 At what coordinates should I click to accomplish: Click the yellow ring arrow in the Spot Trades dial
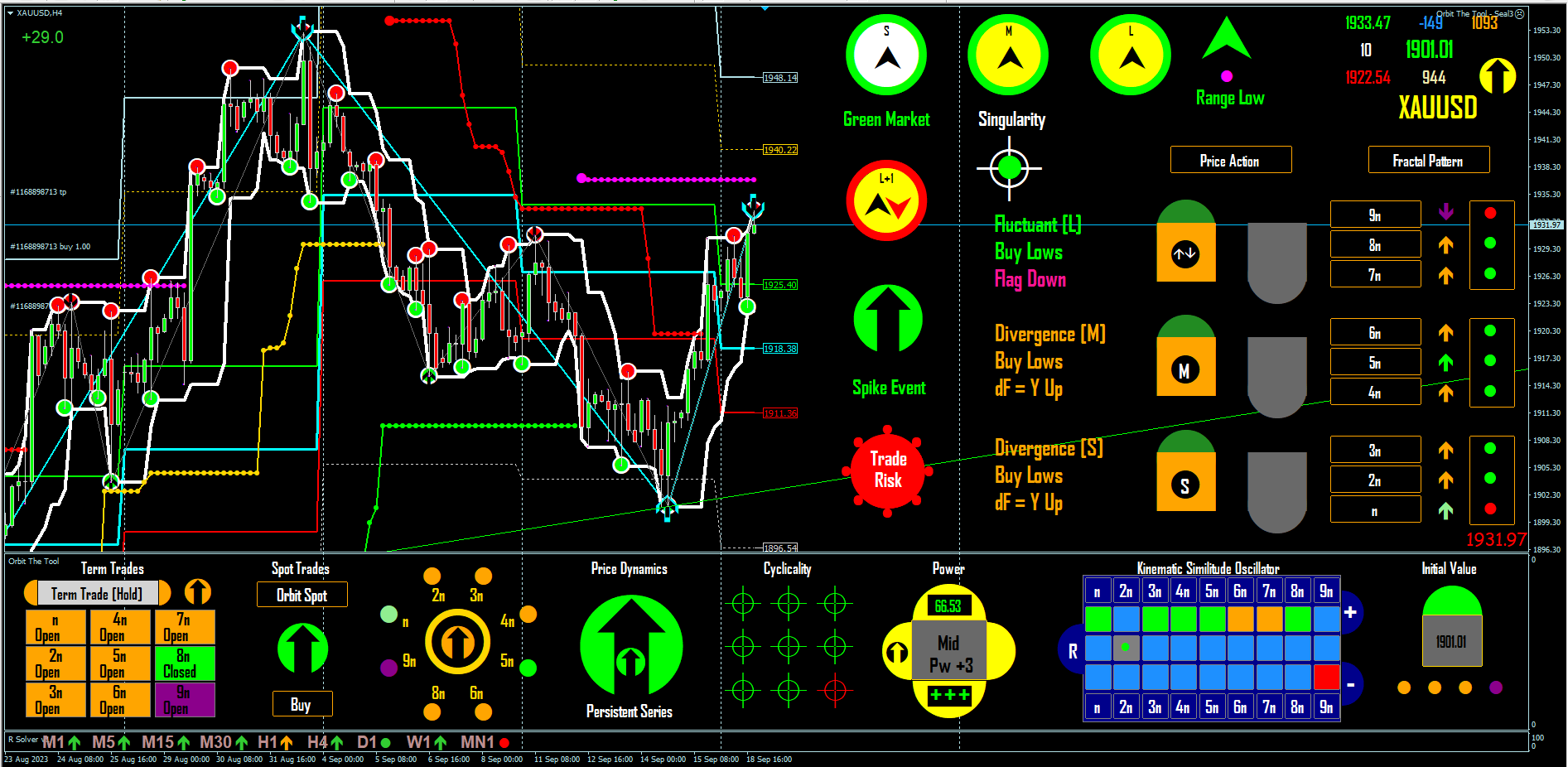point(456,641)
